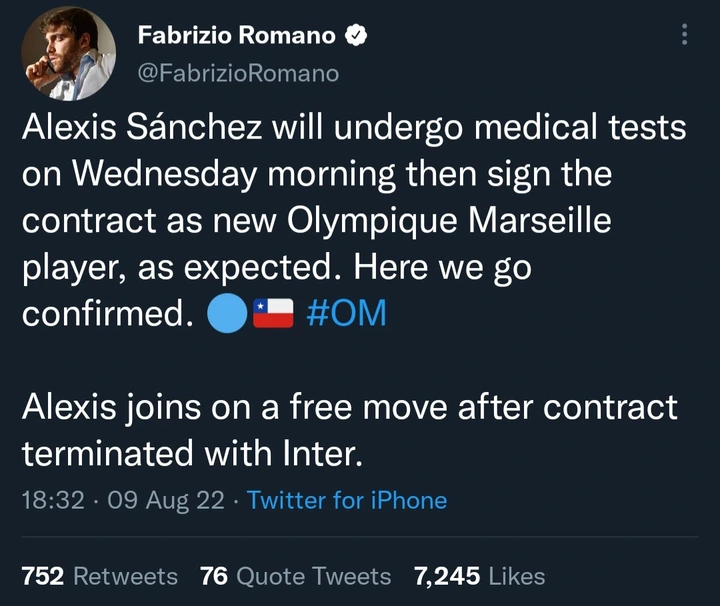
Task: Click the blue circle emoji
Action: [224, 313]
